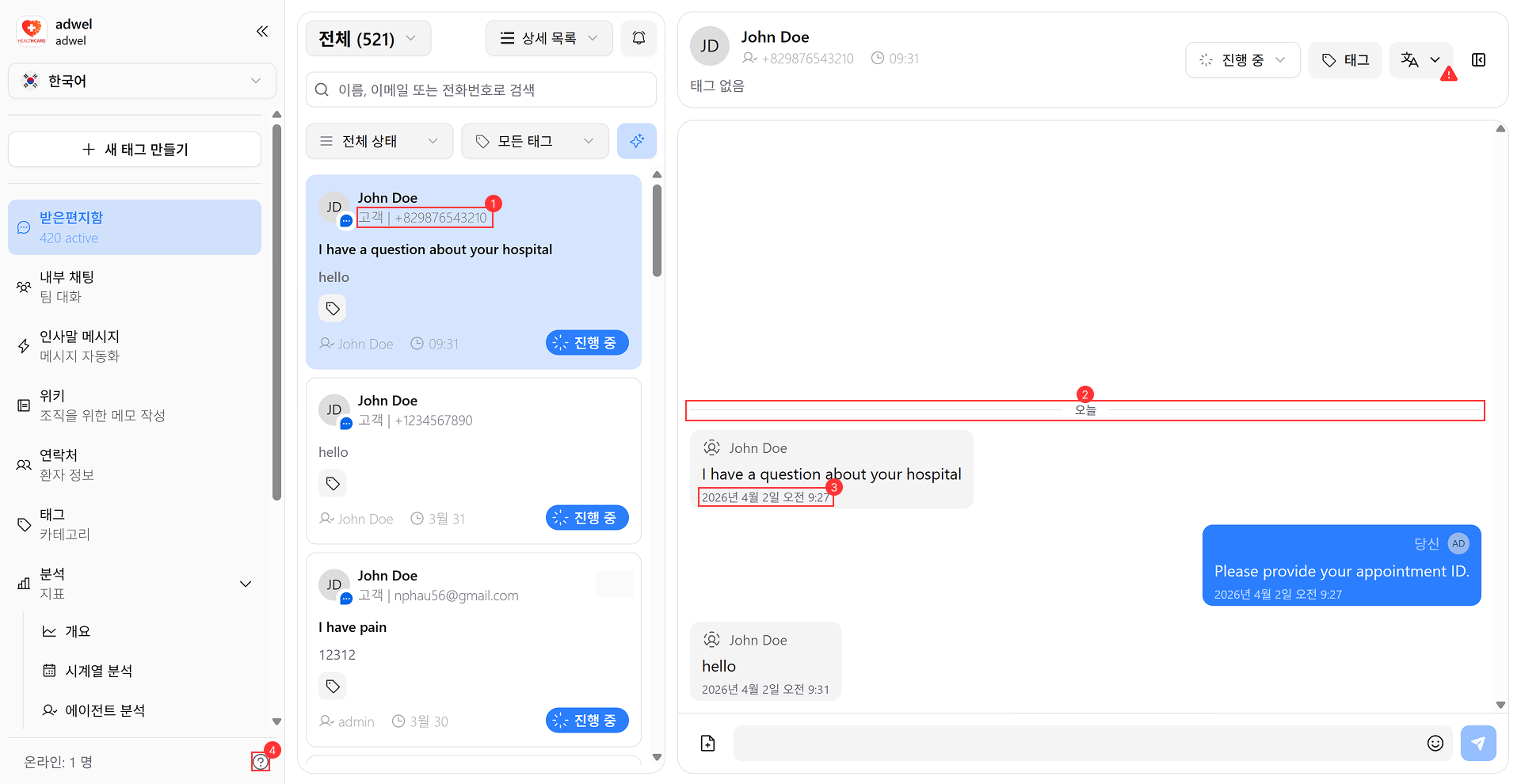Click the AI sparkle filter button
The width and height of the screenshot is (1521, 784).
[636, 141]
